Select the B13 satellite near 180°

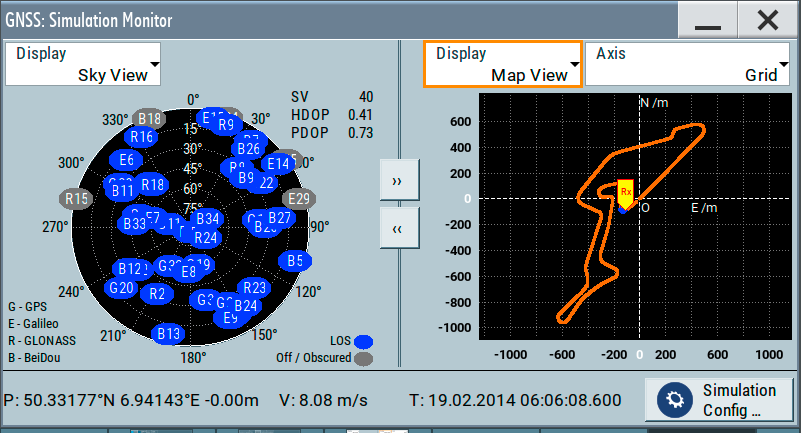(169, 333)
